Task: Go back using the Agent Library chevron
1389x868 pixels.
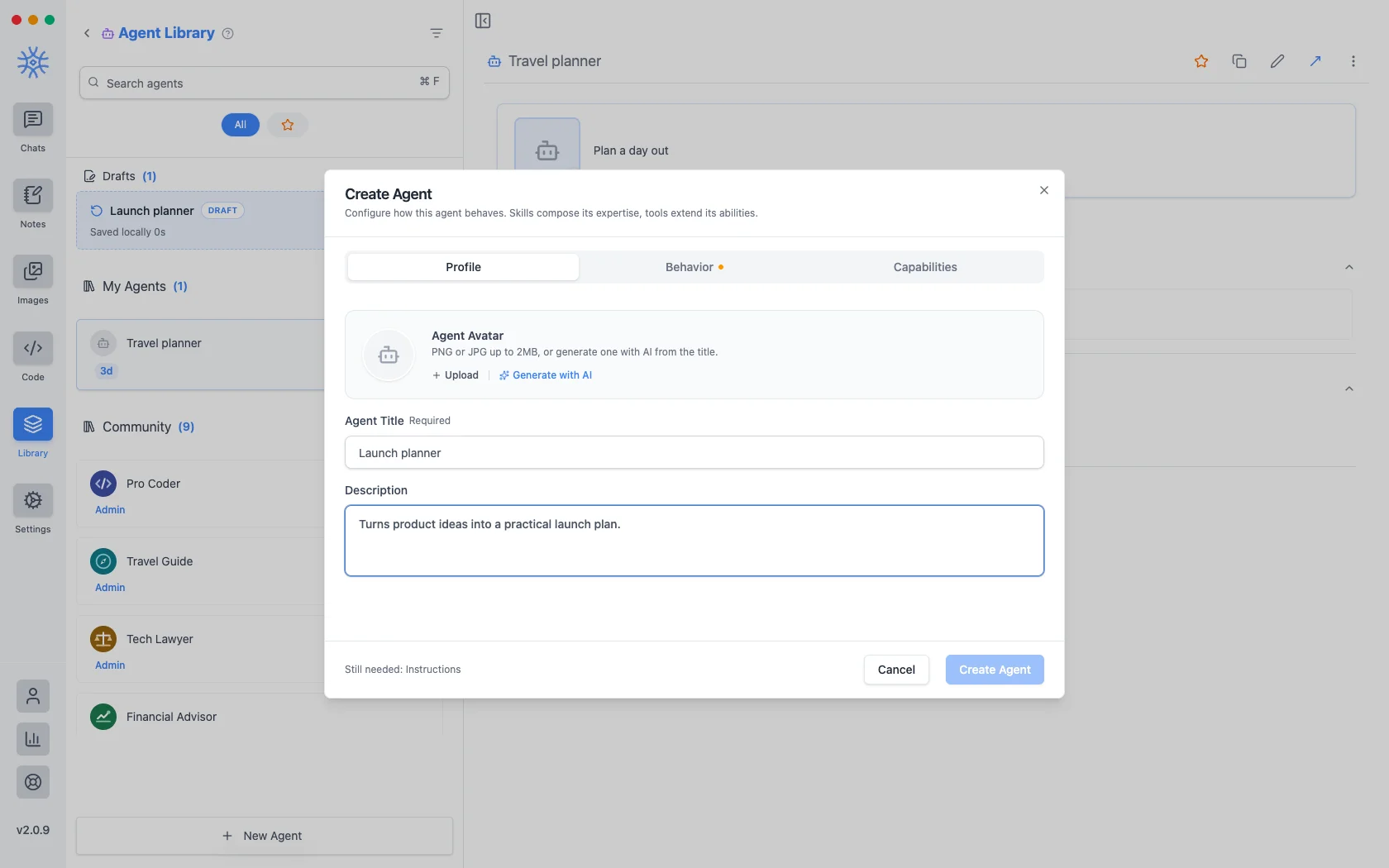Action: [x=87, y=33]
